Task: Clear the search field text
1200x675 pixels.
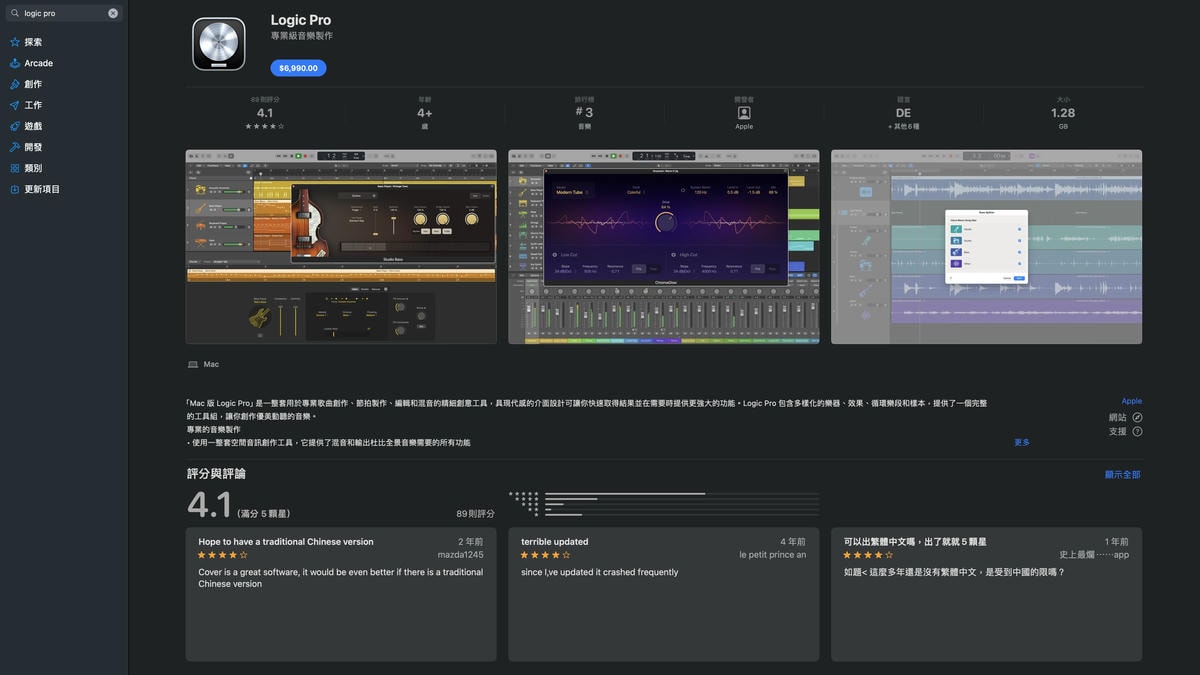Action: (113, 13)
